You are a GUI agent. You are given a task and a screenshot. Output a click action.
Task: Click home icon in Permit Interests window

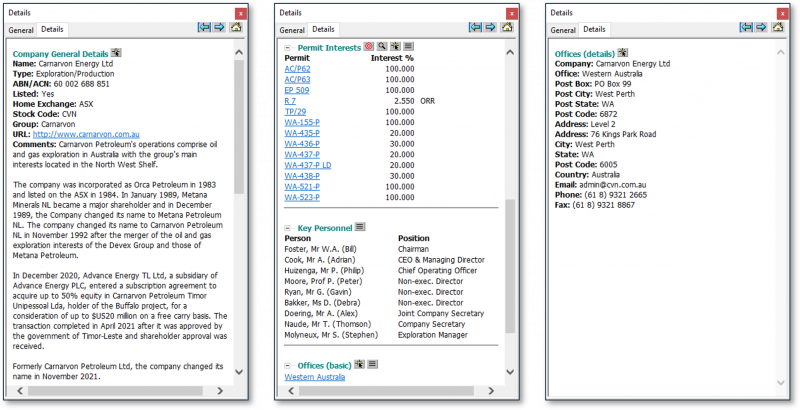pyautogui.click(x=507, y=27)
